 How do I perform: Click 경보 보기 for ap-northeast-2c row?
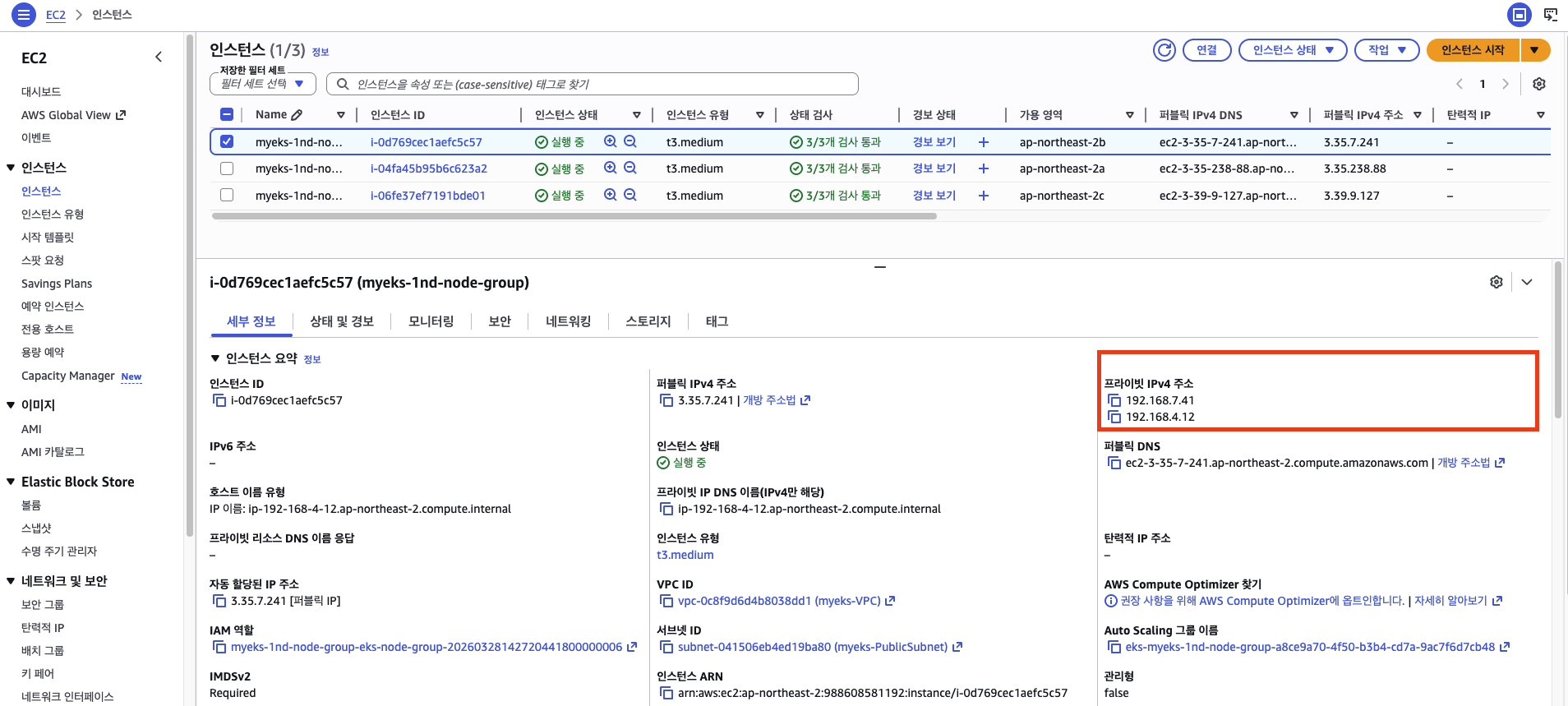934,196
